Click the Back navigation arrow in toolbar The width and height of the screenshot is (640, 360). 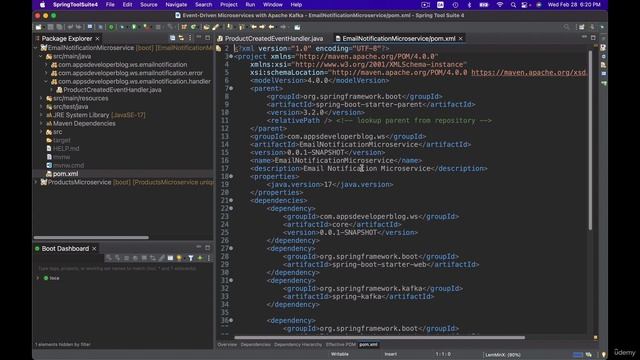(271, 27)
